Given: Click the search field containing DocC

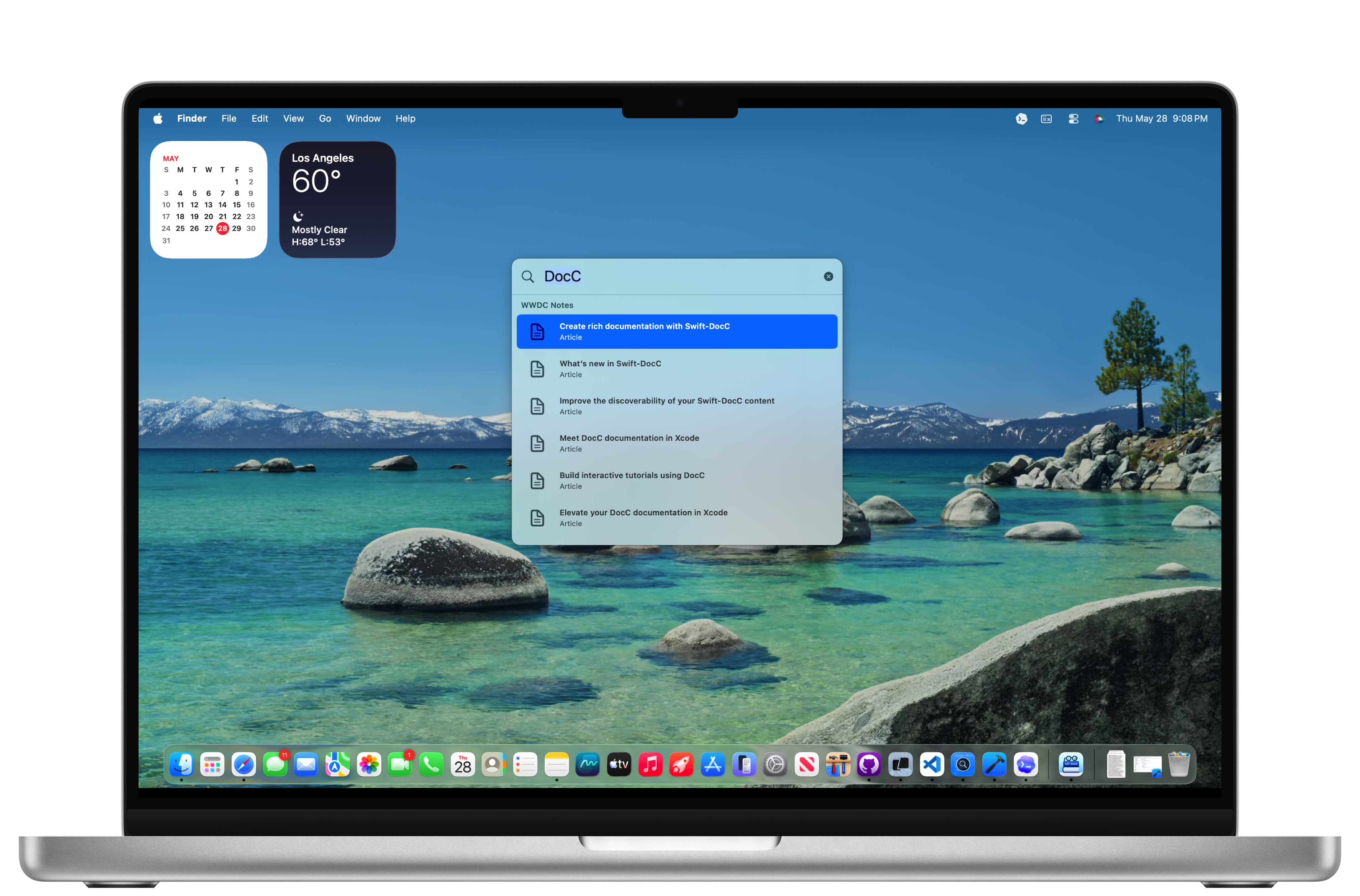Looking at the screenshot, I should (677, 276).
